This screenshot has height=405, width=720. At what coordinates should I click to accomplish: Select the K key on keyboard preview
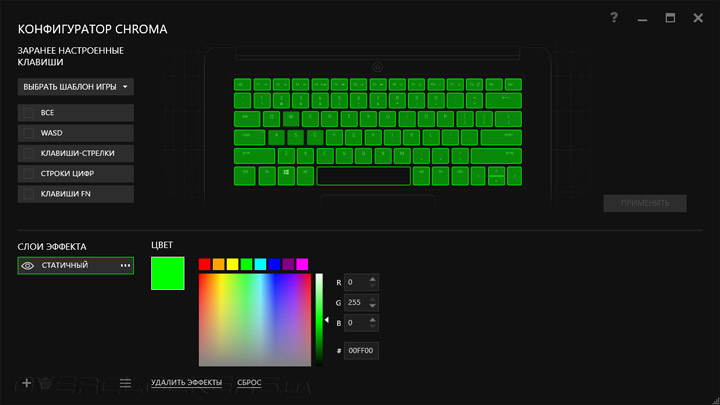(x=411, y=137)
